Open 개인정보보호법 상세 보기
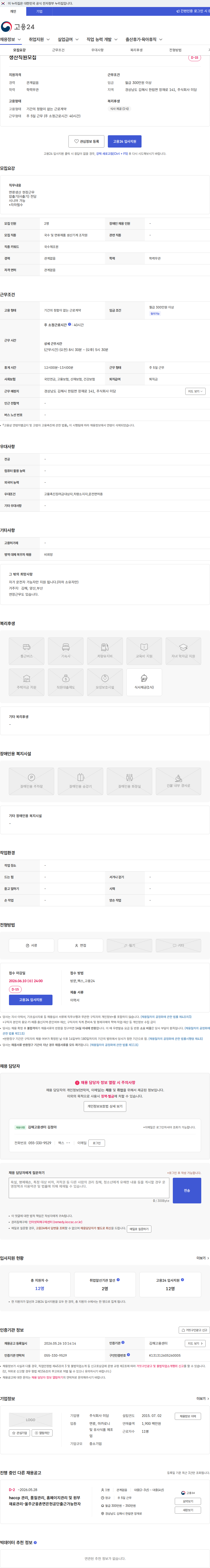Image resolution: width=210 pixels, height=1568 pixels. 105,1106
